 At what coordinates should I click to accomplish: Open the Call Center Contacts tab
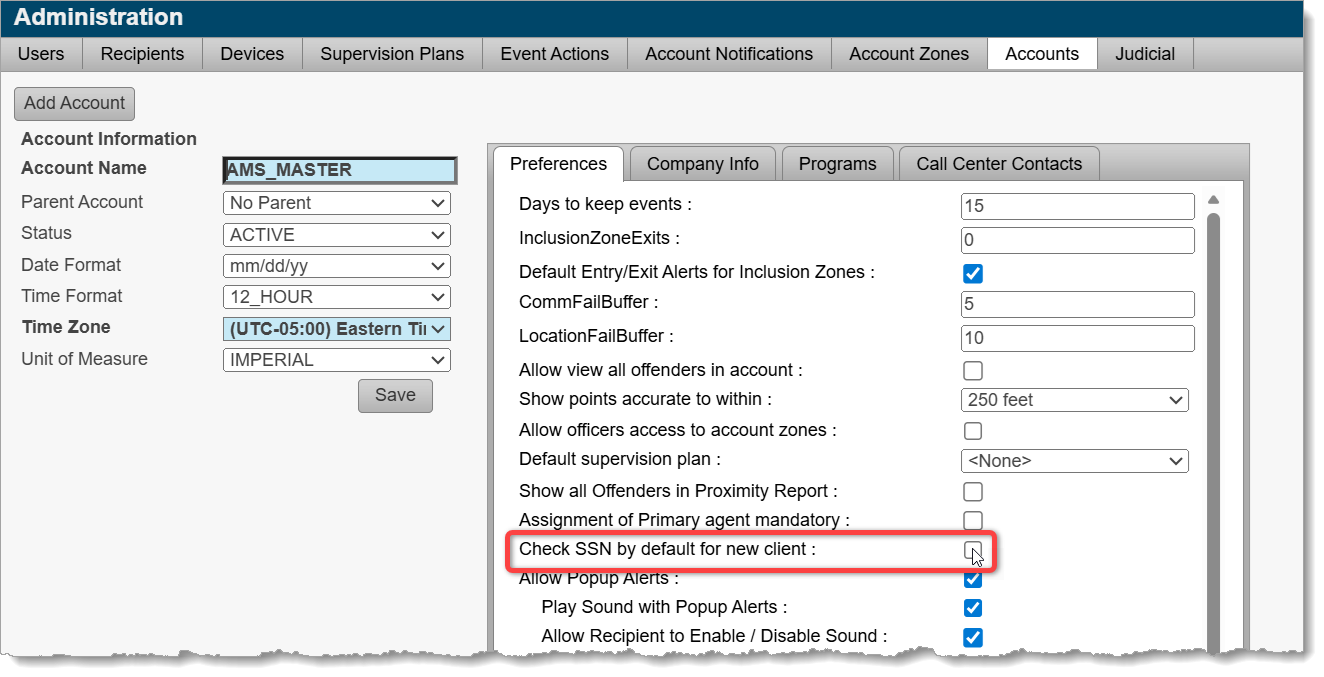998,164
